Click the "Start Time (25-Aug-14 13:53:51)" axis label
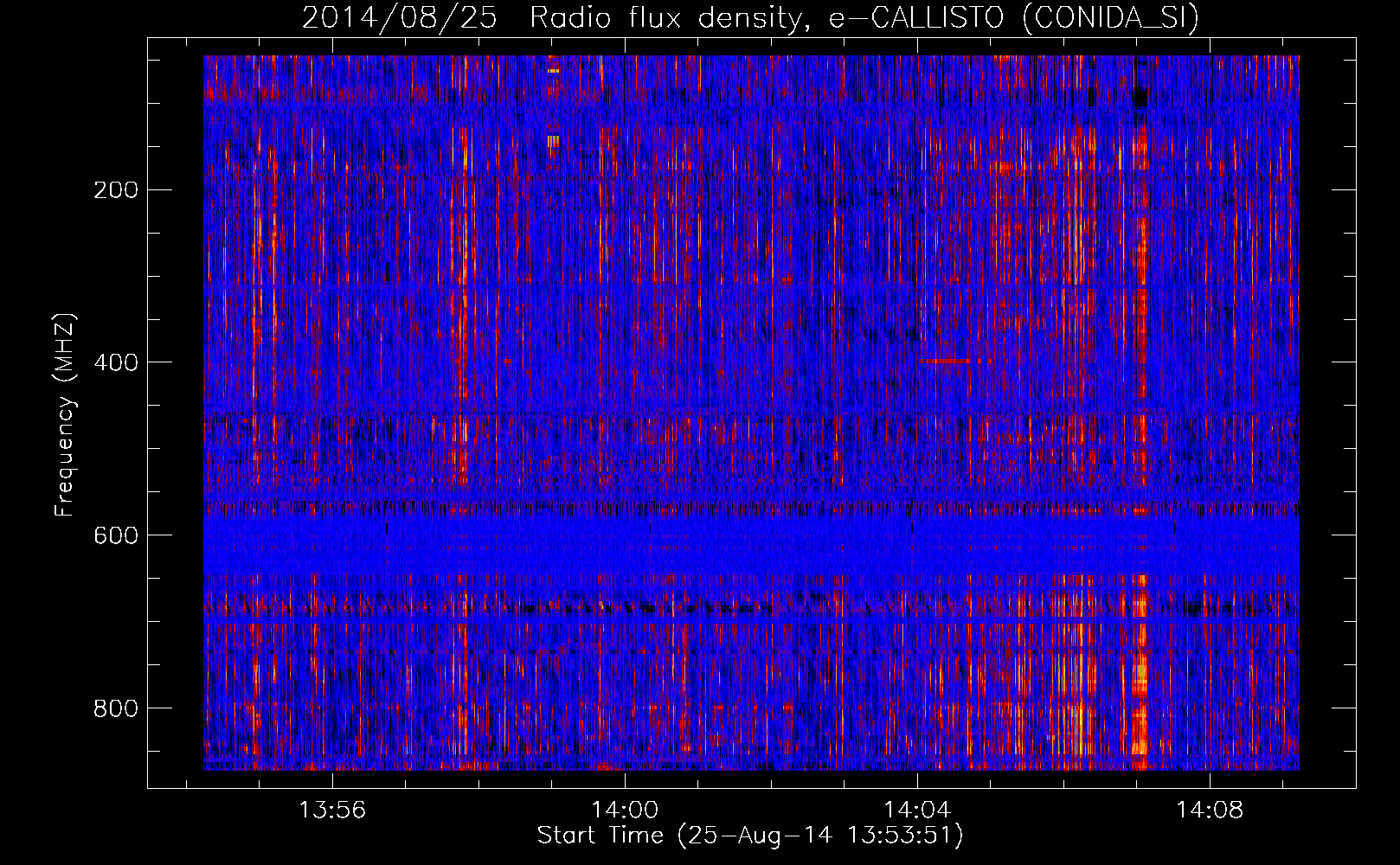The image size is (1400, 865). tap(750, 836)
